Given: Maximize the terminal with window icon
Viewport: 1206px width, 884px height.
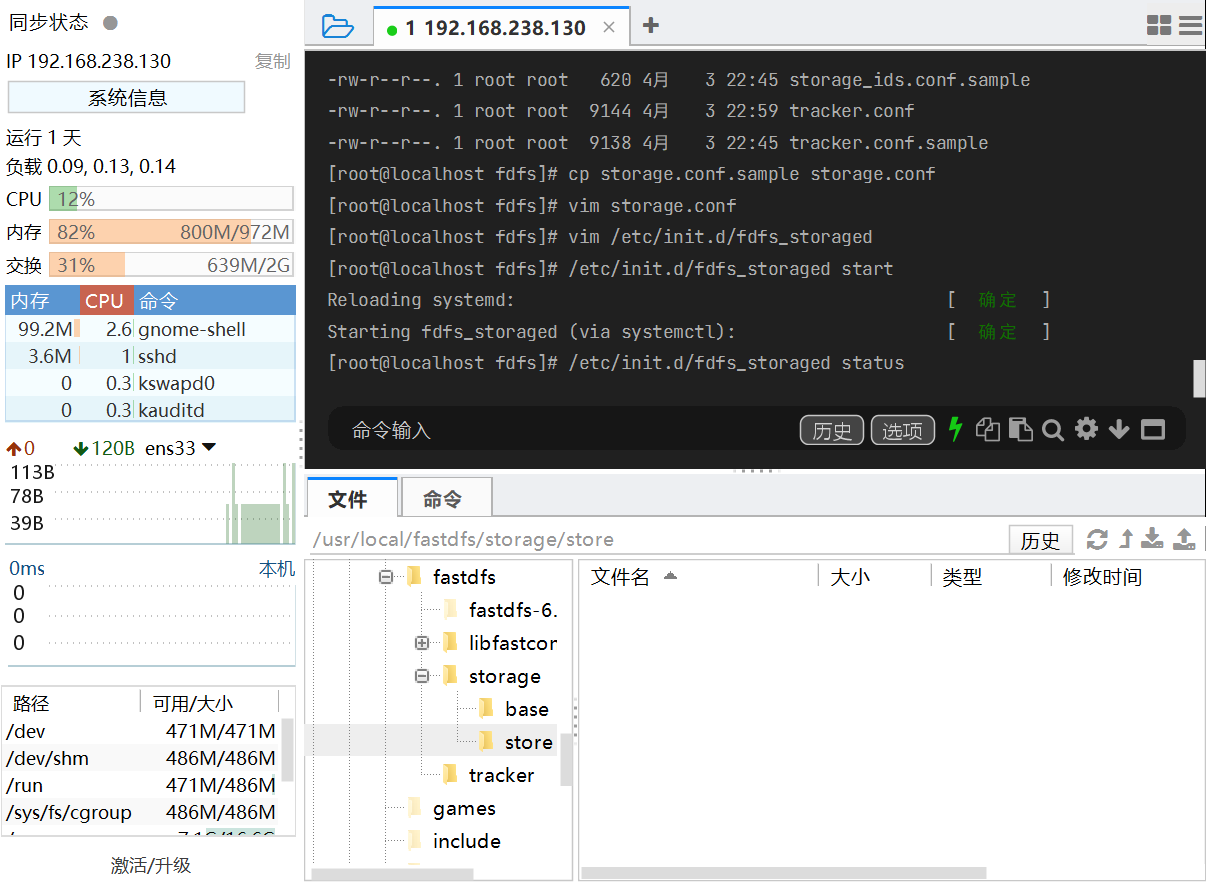Looking at the screenshot, I should tap(1153, 430).
